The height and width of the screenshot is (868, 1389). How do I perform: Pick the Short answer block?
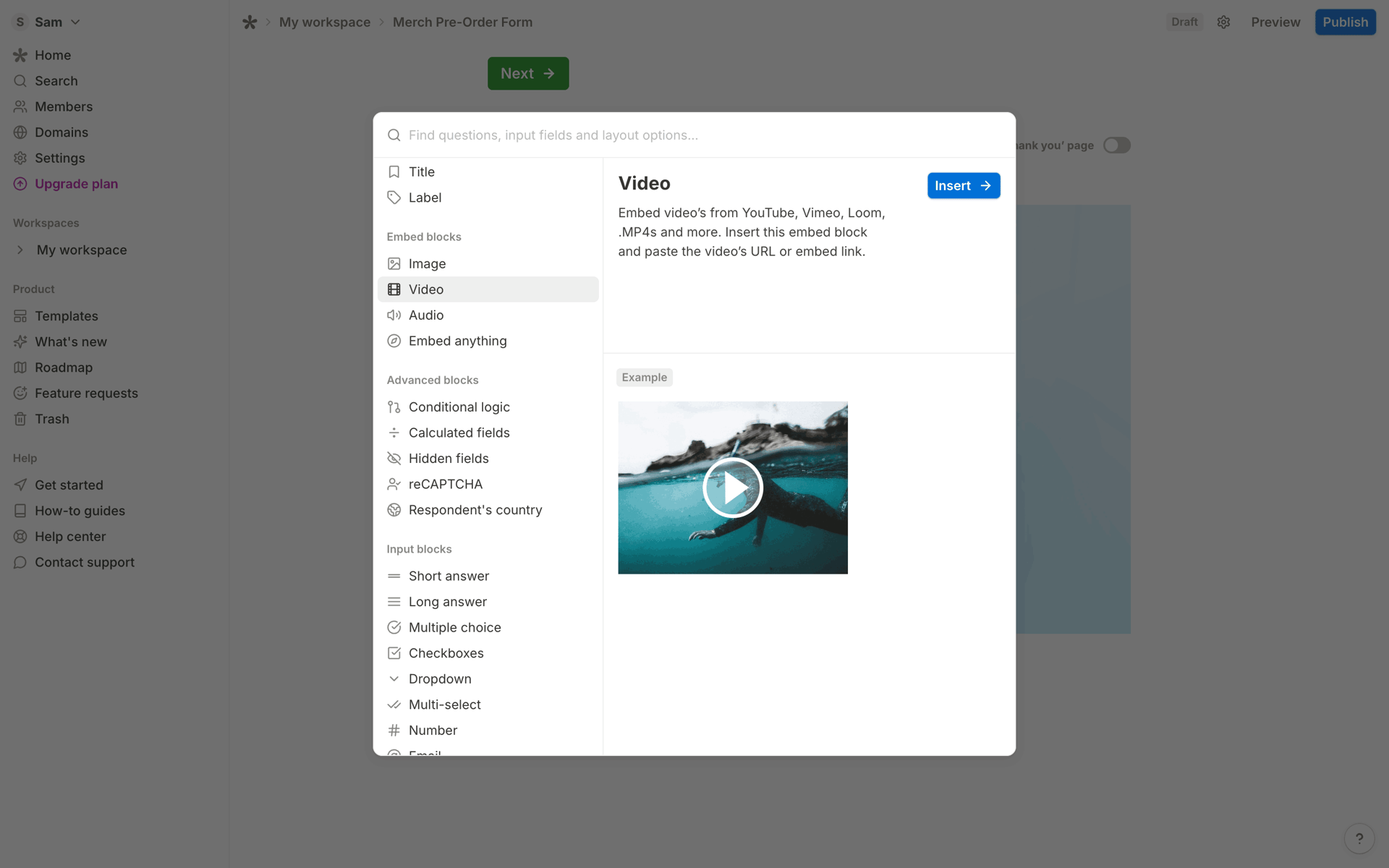coord(488,576)
